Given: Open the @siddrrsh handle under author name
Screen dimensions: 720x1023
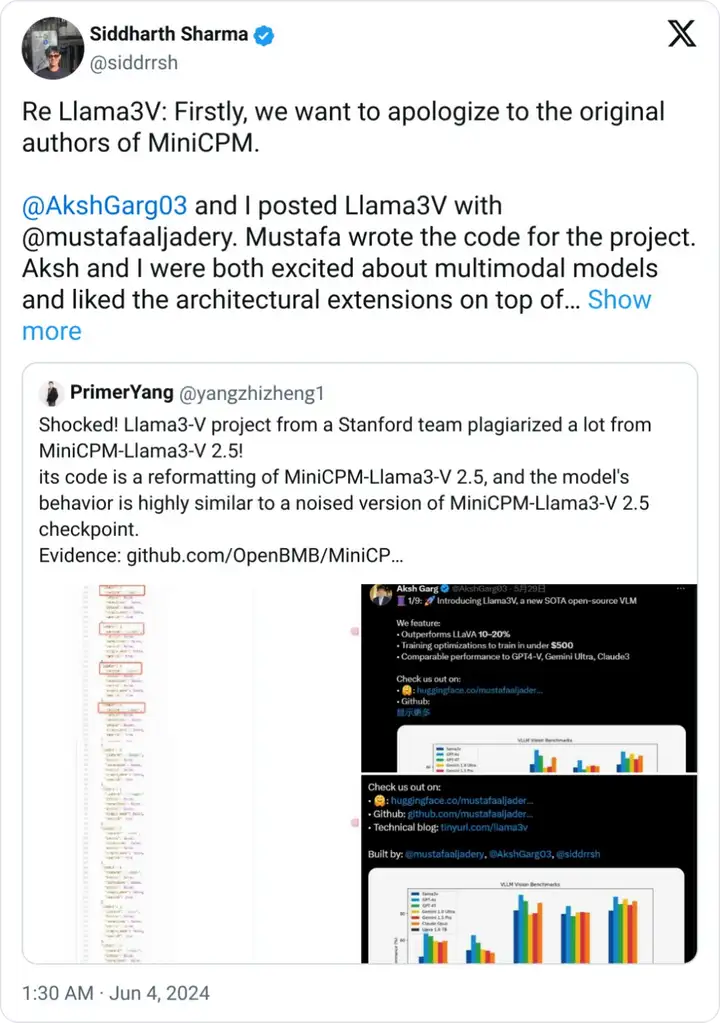Looking at the screenshot, I should [x=134, y=63].
